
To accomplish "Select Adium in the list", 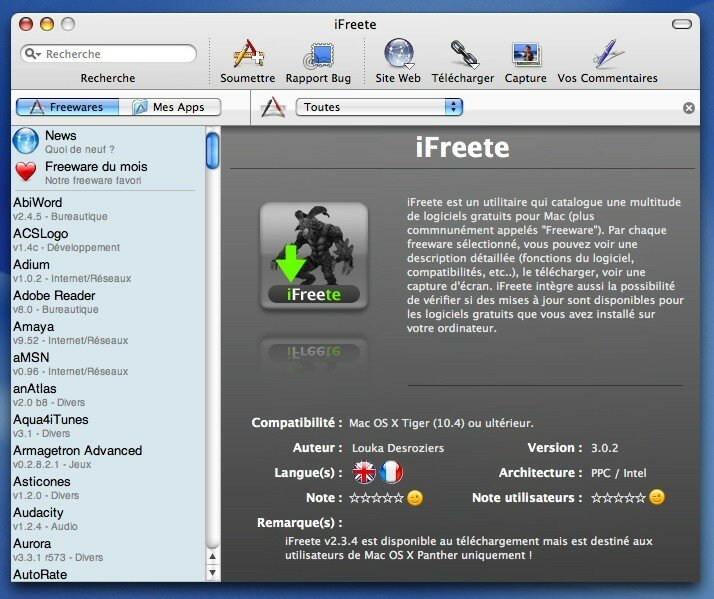I will coord(108,271).
